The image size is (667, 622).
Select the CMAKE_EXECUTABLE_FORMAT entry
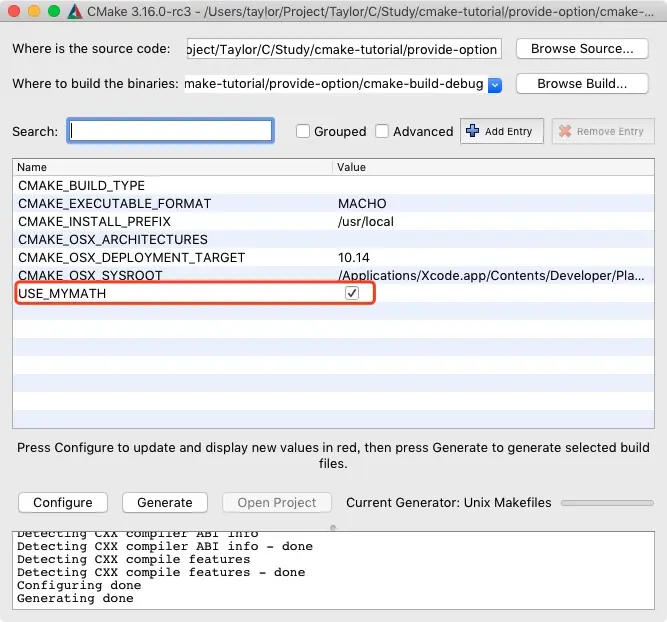[x=114, y=204]
